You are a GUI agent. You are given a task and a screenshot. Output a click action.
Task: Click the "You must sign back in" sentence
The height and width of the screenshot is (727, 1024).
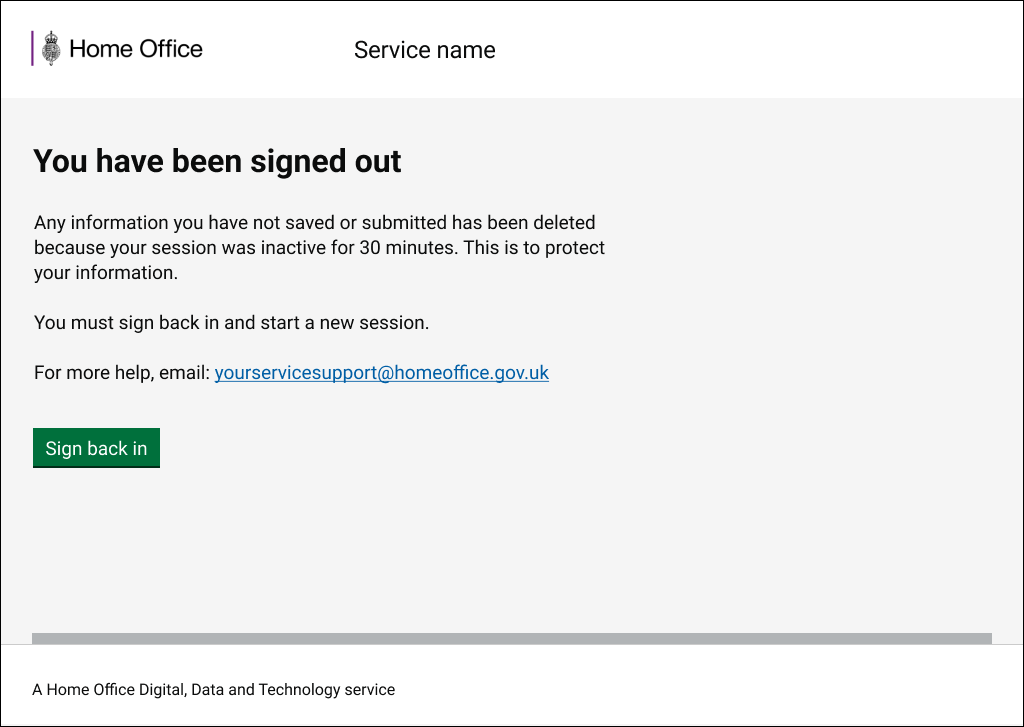230,323
